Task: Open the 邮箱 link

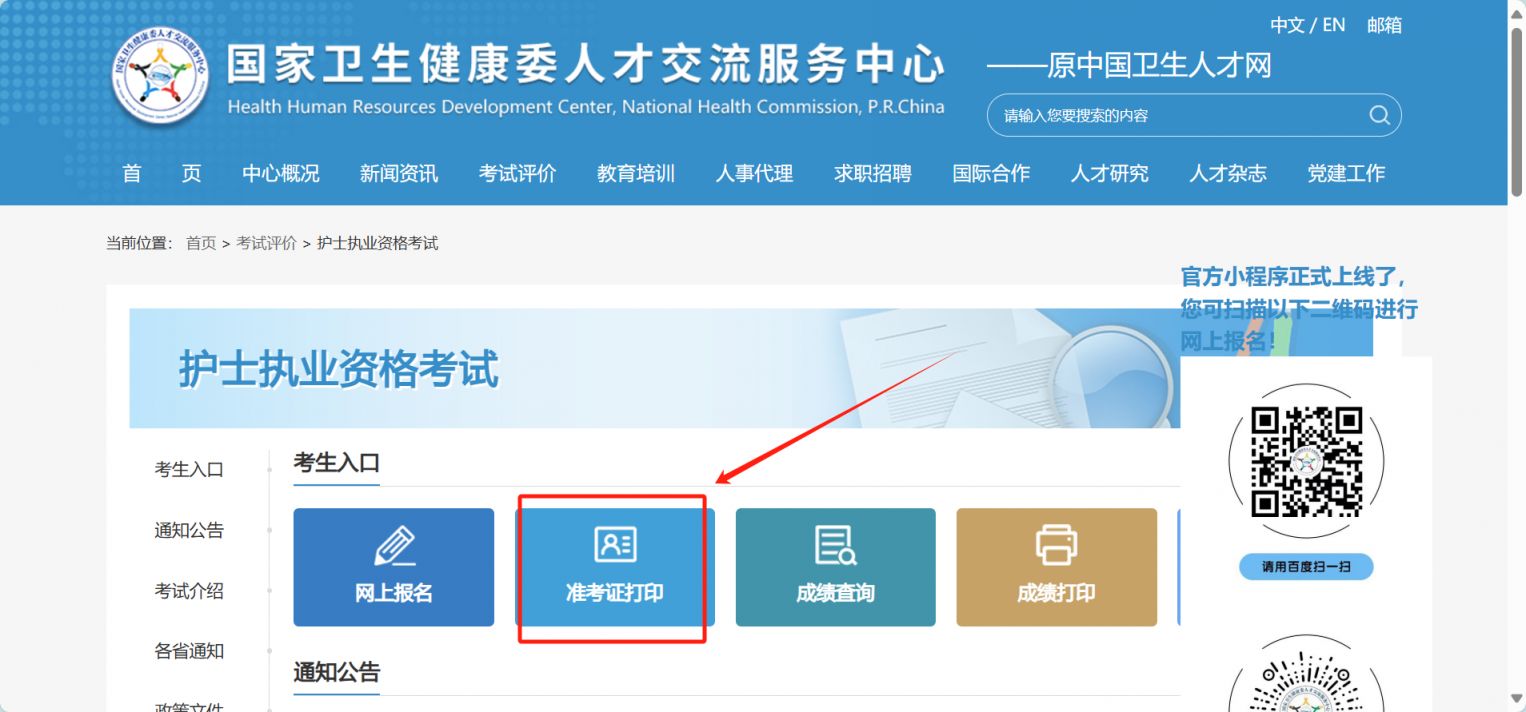Action: coord(1384,26)
